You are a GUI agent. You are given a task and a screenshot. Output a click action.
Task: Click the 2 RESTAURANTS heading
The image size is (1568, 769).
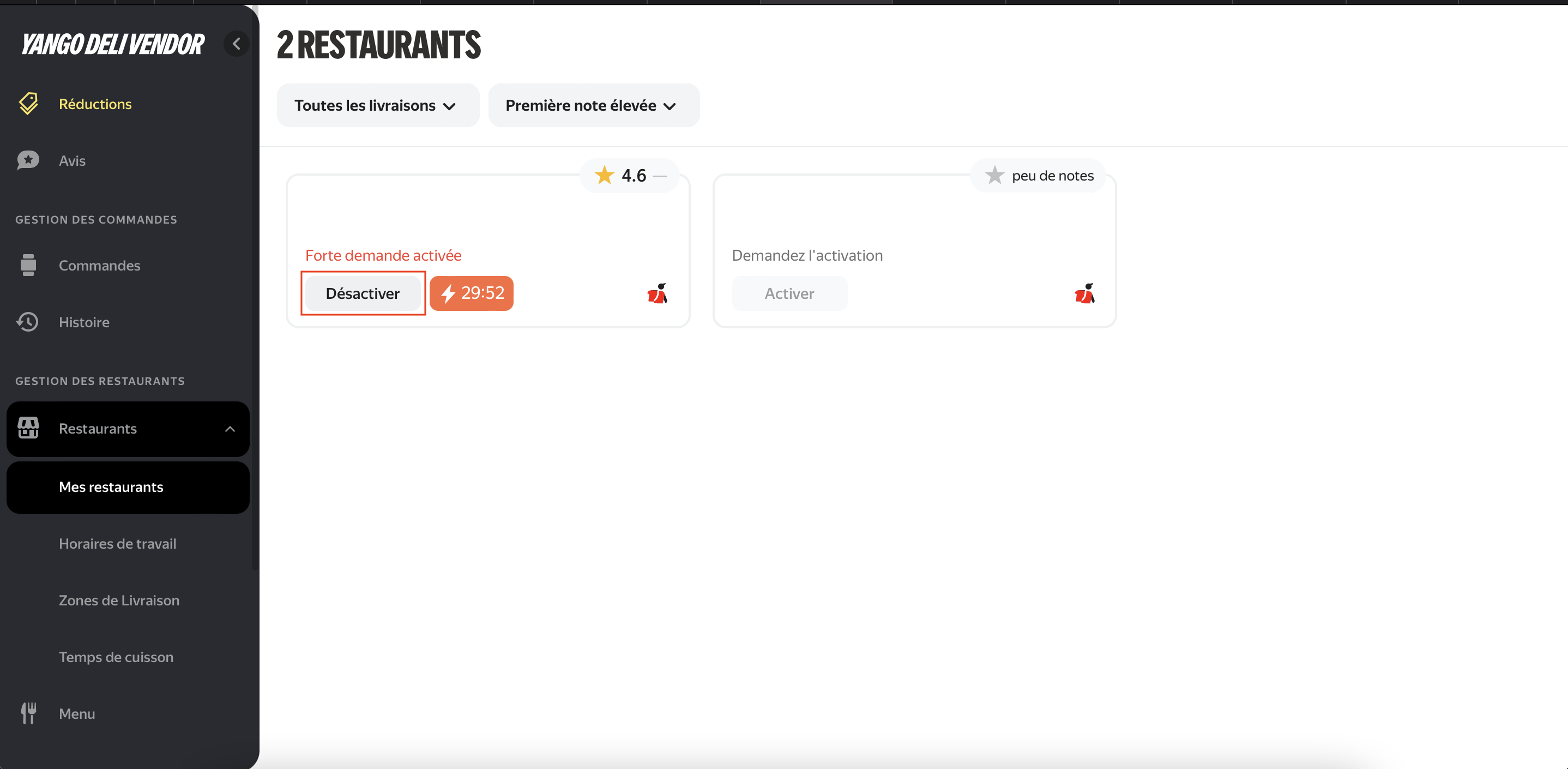click(378, 45)
